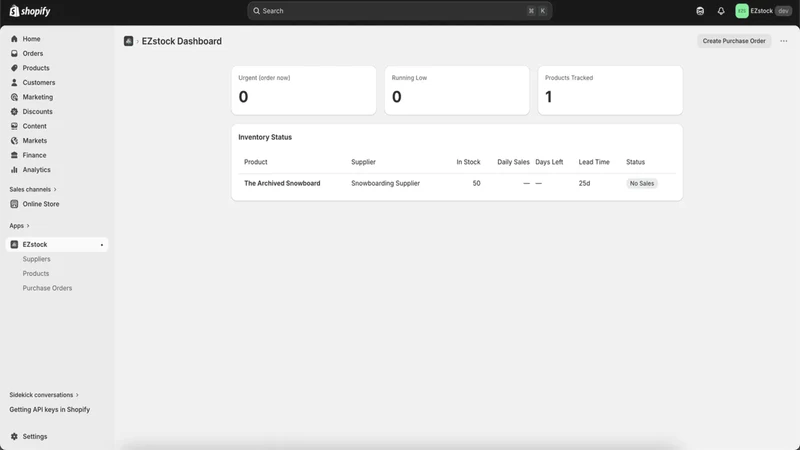Open EZstock Suppliers subpage
Screen dimensions: 800x450
(36, 259)
